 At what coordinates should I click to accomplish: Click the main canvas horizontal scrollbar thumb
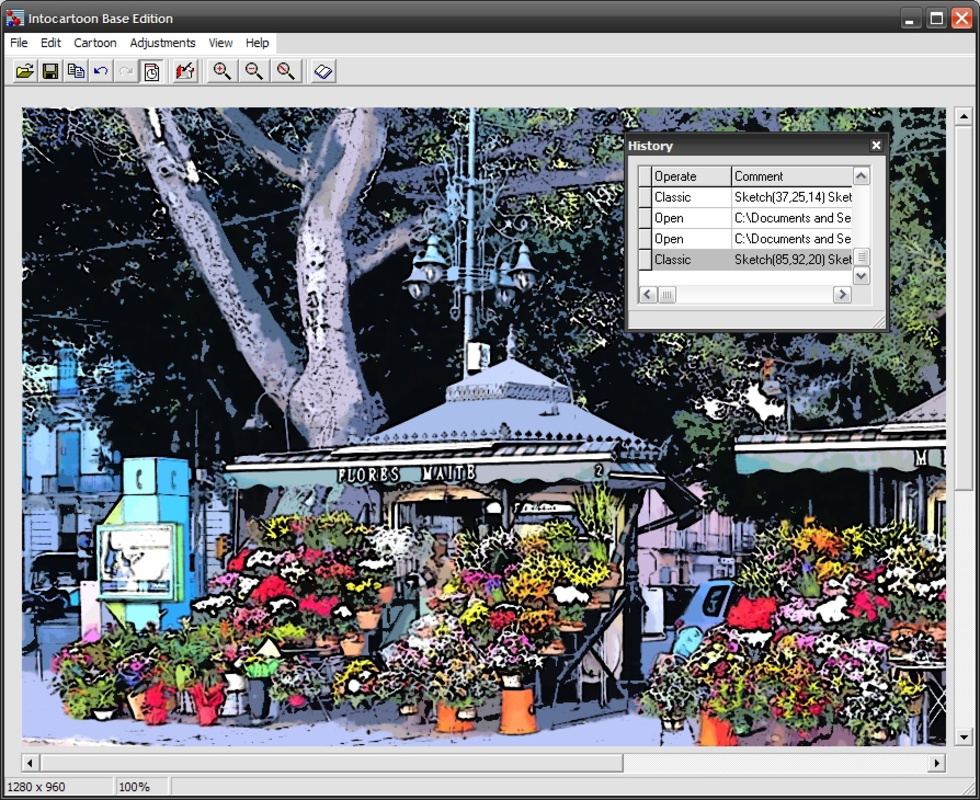click(x=332, y=763)
